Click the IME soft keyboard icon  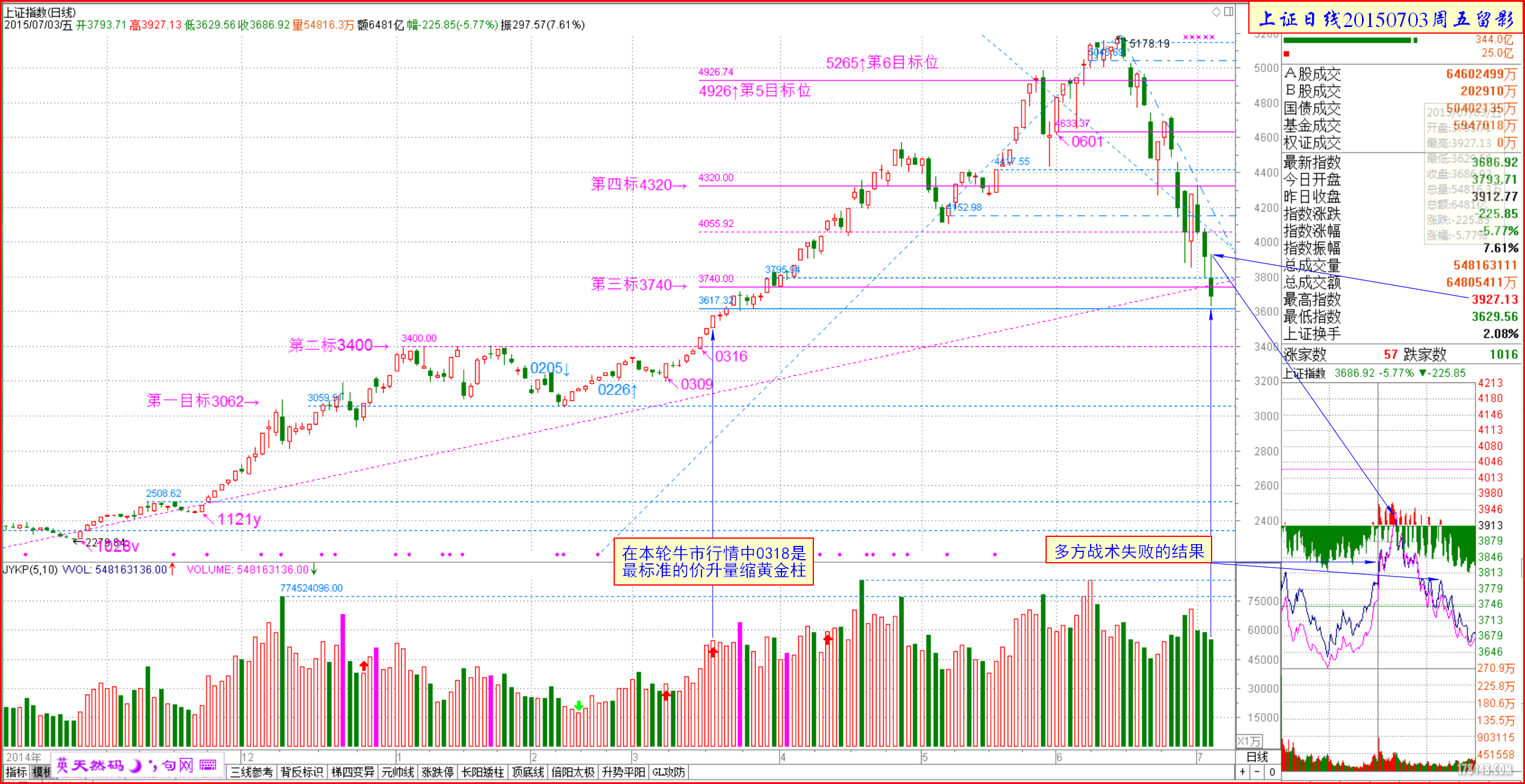click(208, 765)
